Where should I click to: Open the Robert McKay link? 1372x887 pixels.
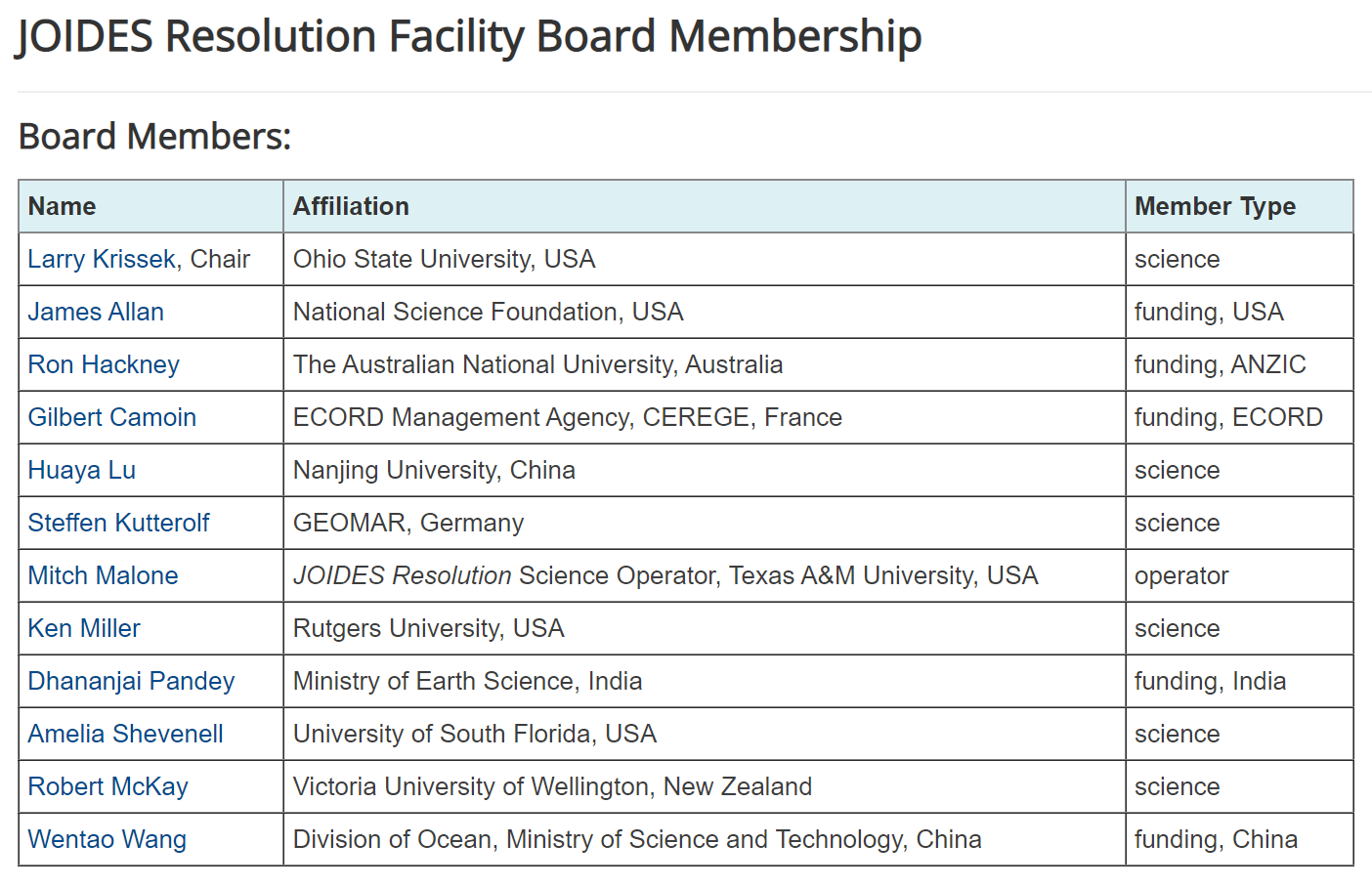point(107,786)
